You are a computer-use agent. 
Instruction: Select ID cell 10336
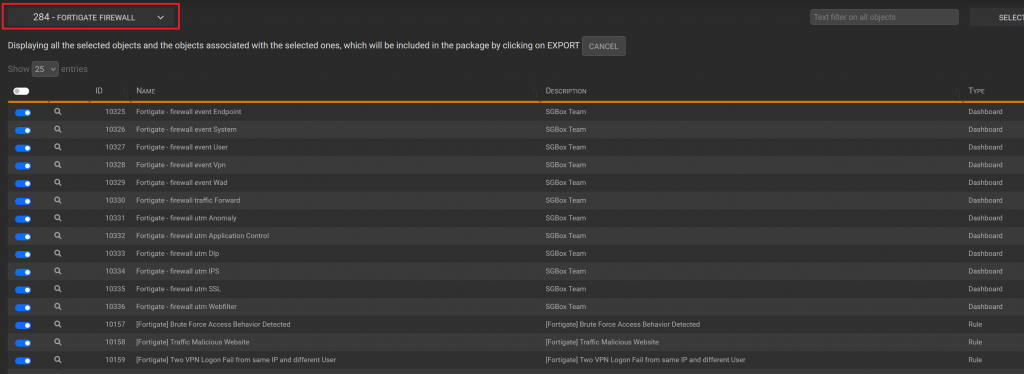[x=116, y=306]
